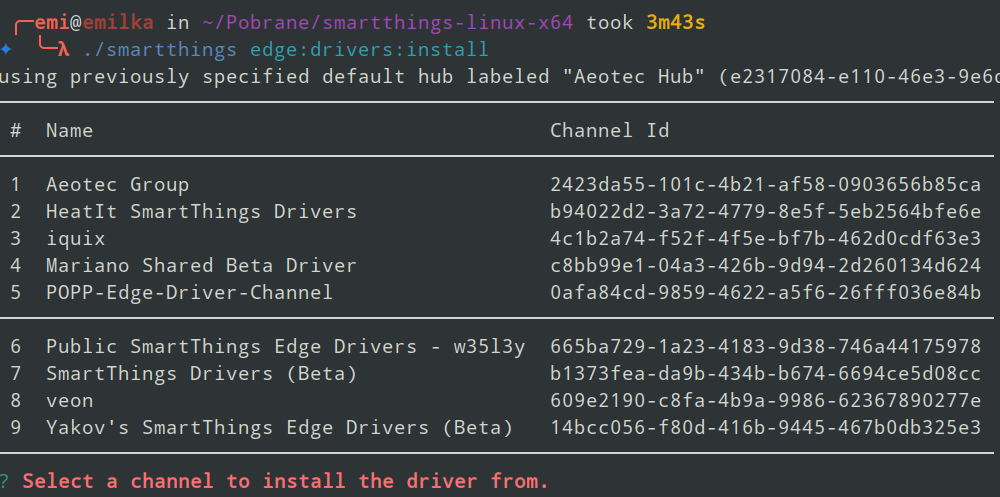Select the Aeotec Group channel row
The width and height of the screenshot is (1000, 497).
pos(117,185)
